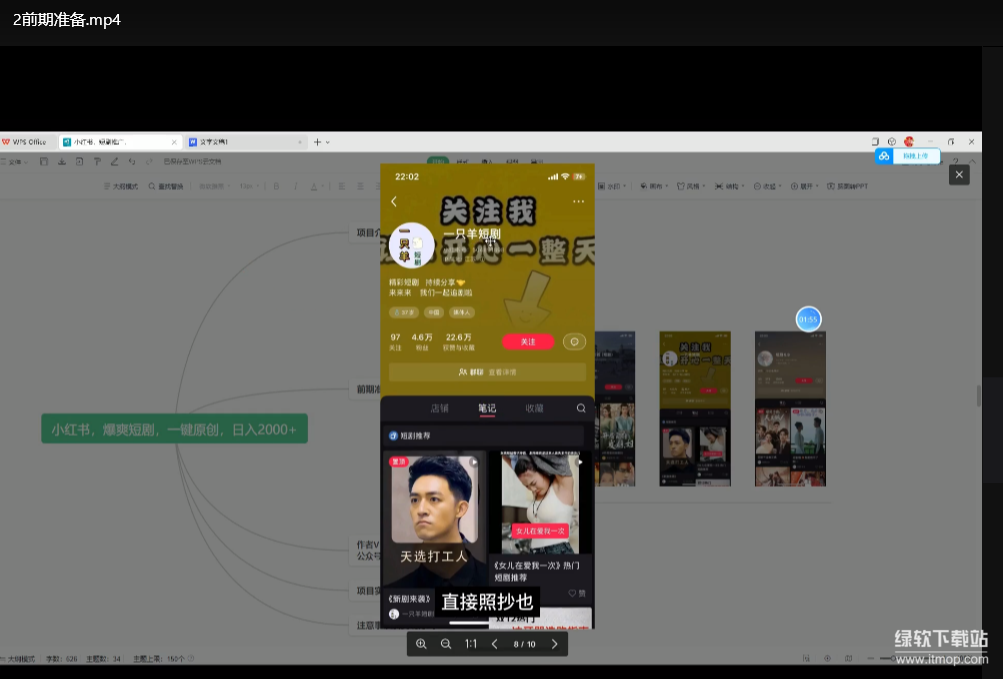Select the yellow profile thumbnail in the document

click(x=695, y=409)
